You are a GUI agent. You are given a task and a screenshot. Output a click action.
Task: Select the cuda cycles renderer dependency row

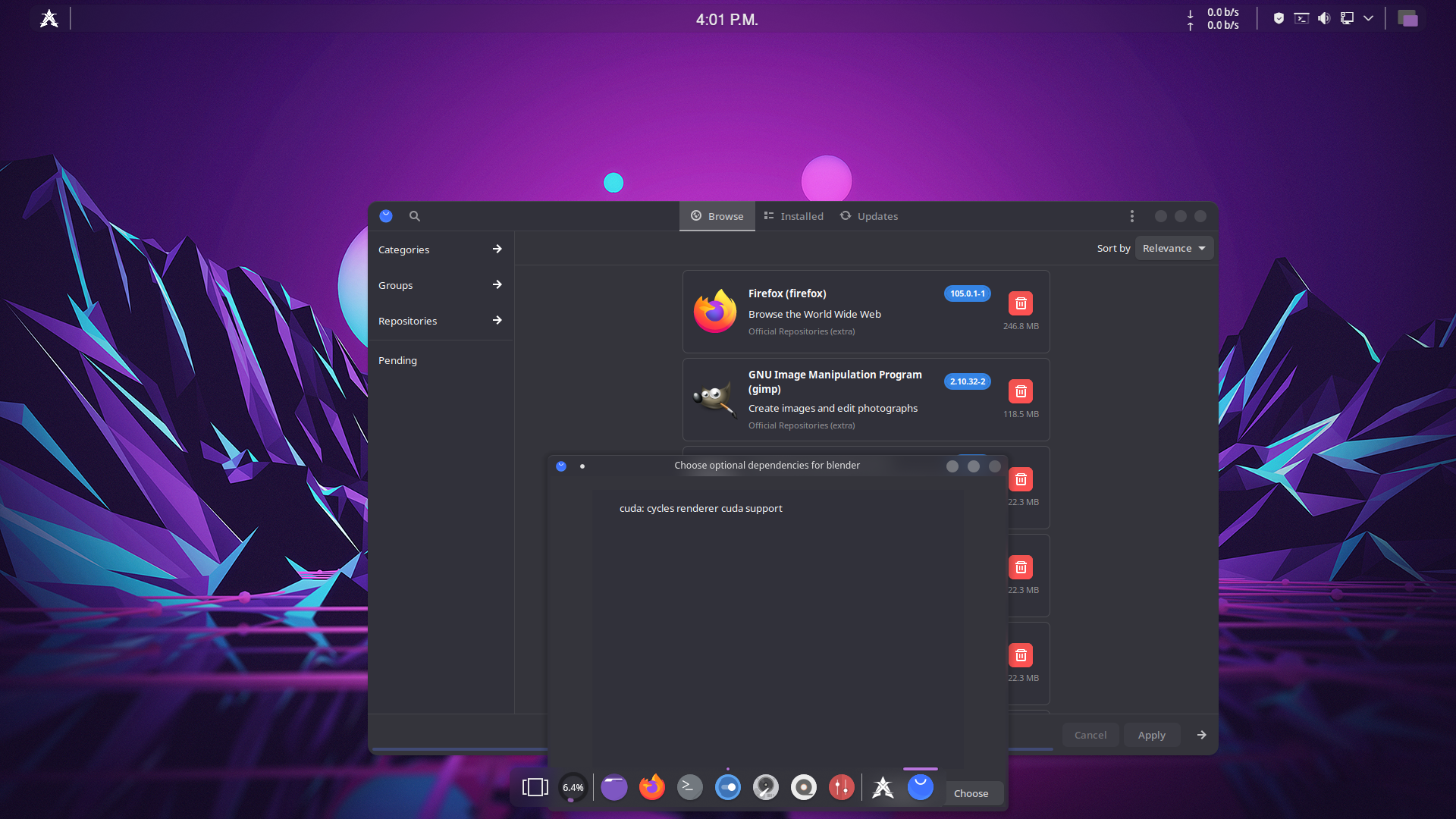[x=777, y=508]
